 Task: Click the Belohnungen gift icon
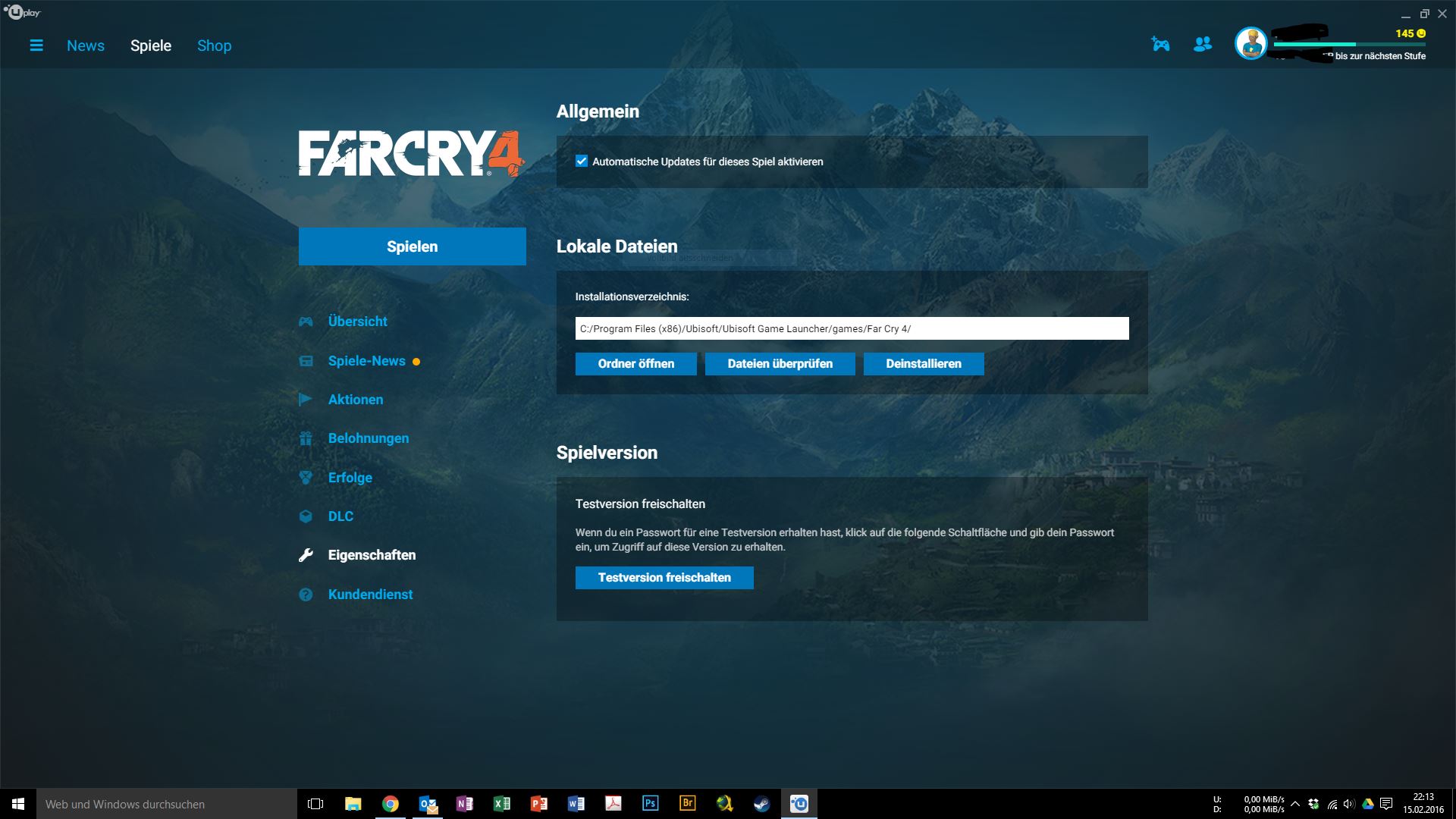(x=306, y=438)
